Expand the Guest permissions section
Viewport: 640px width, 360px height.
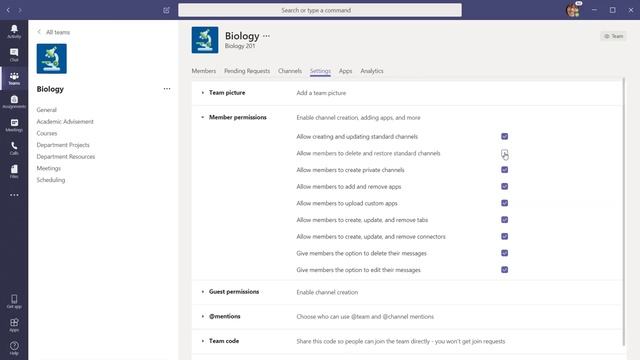point(202,292)
